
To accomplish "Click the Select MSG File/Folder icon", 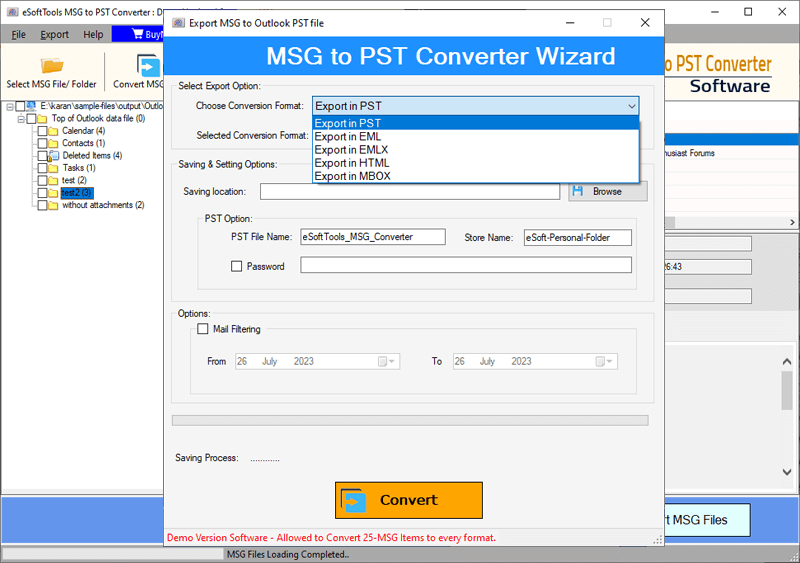I will tap(52, 65).
